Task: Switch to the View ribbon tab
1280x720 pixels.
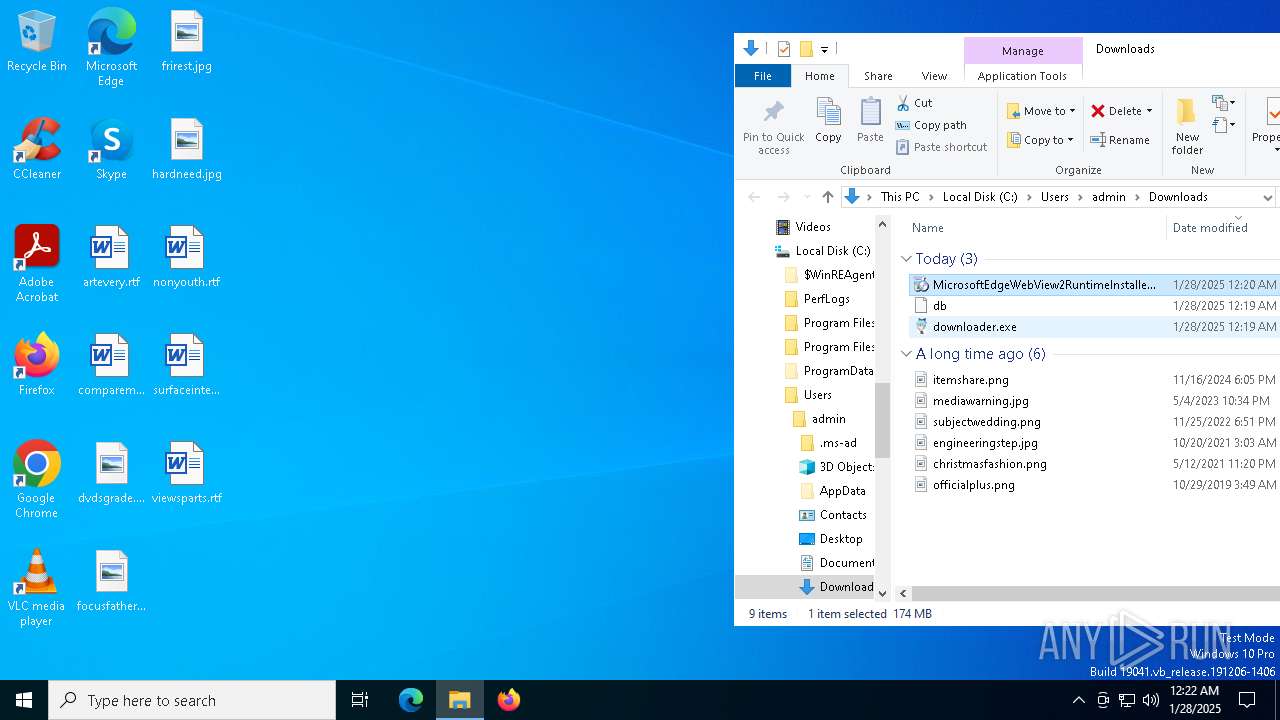Action: point(934,76)
